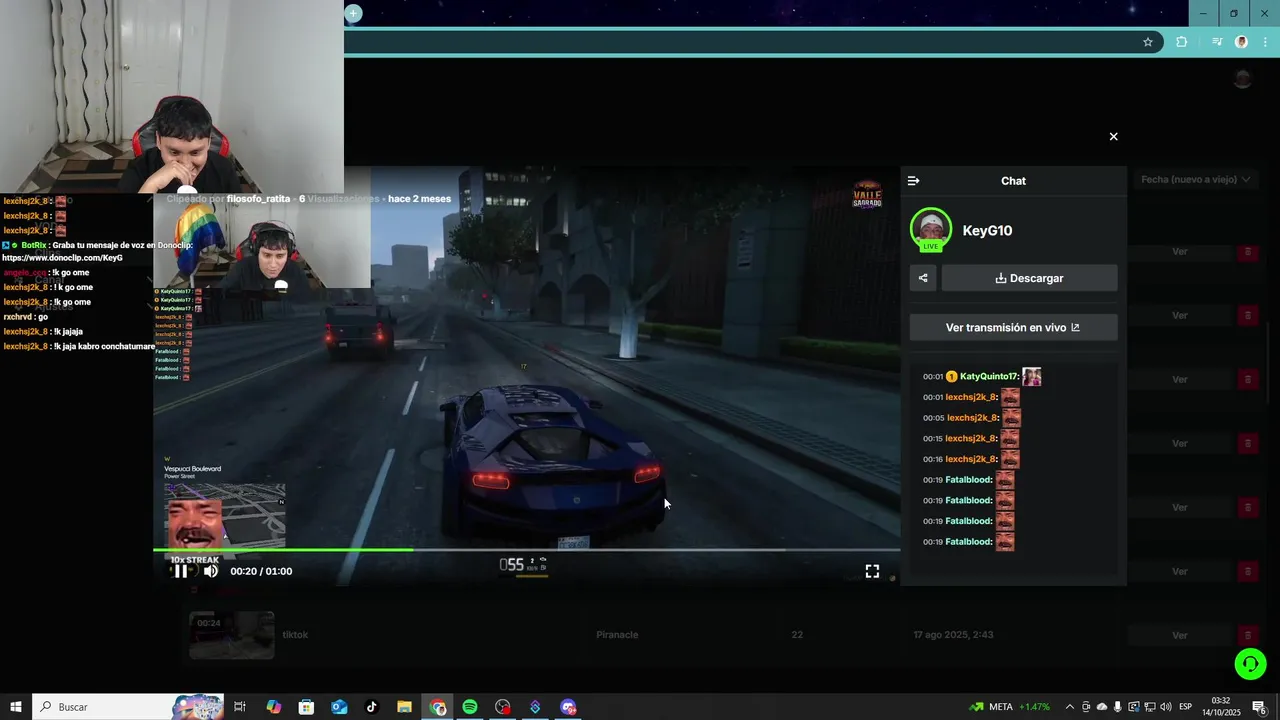Click the taskbar Buscar search box
The width and height of the screenshot is (1280, 720).
(128, 707)
